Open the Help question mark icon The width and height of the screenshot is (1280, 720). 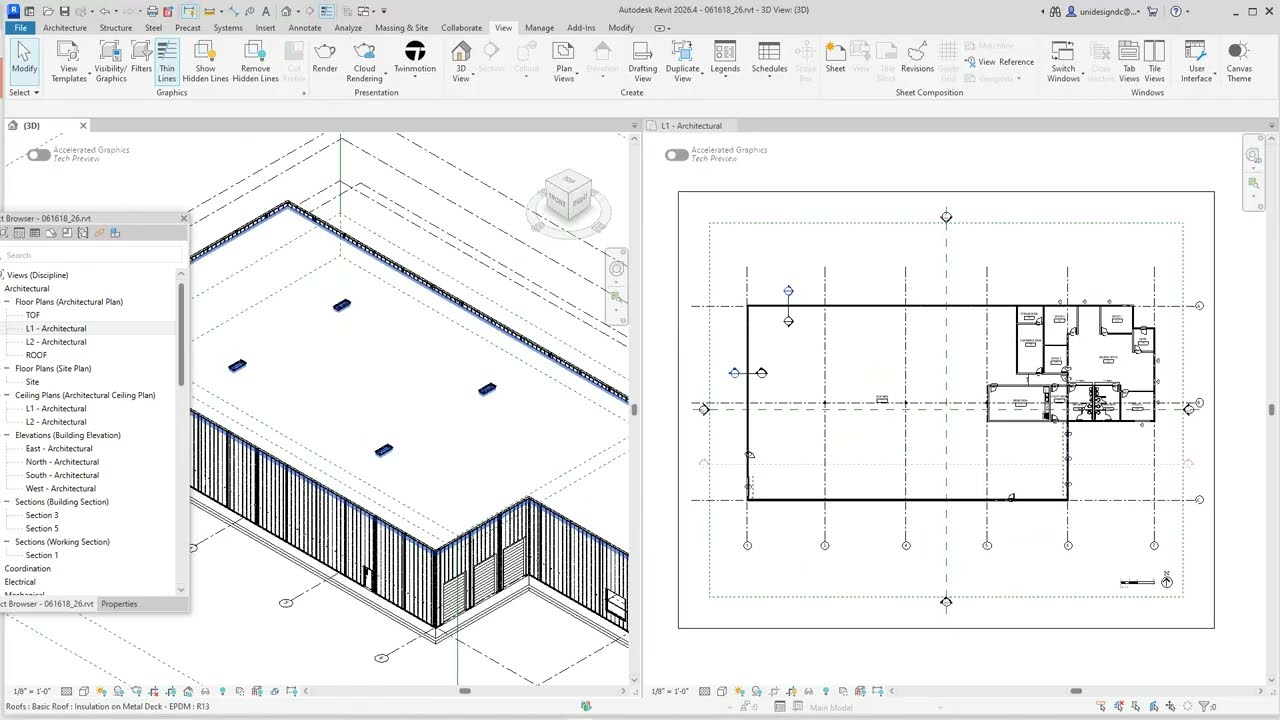1175,11
